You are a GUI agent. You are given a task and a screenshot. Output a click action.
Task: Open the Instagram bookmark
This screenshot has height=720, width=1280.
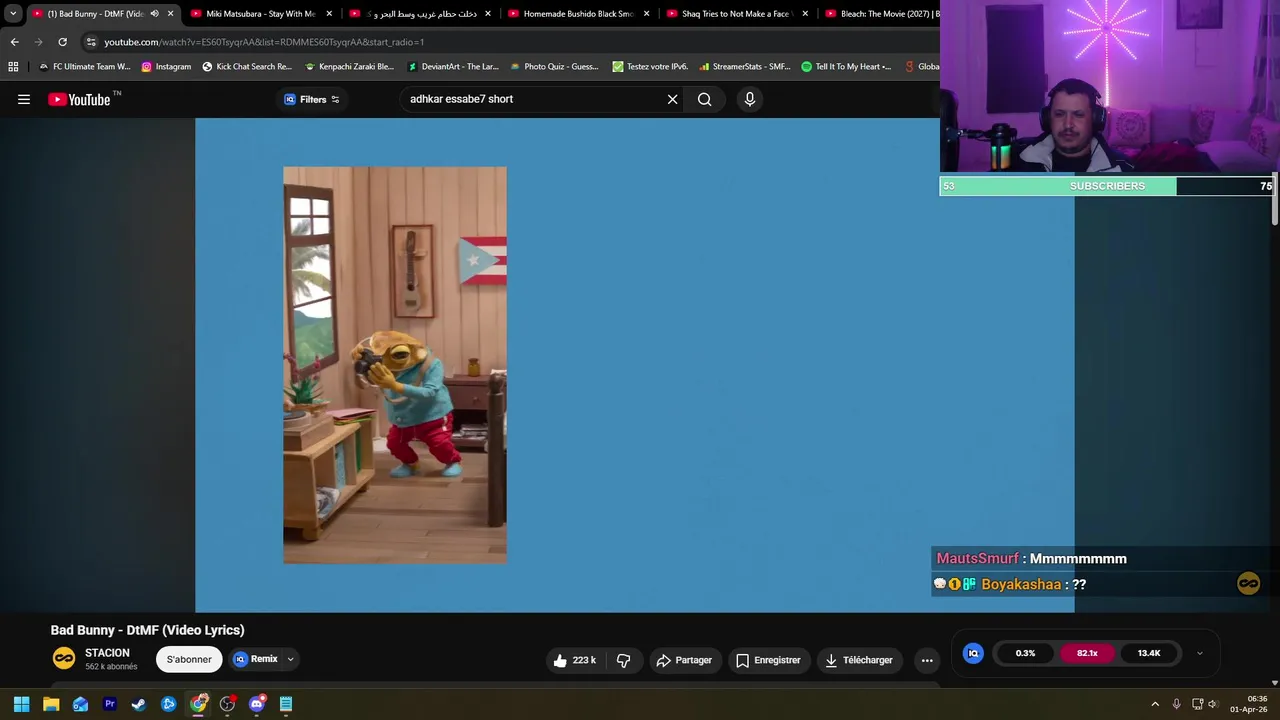click(x=166, y=67)
